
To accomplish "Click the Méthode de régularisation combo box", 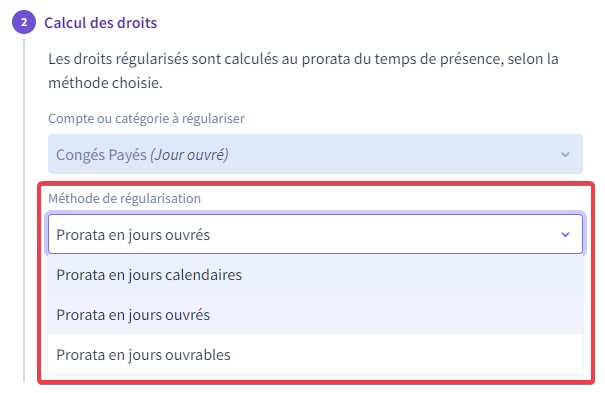I will coord(315,234).
